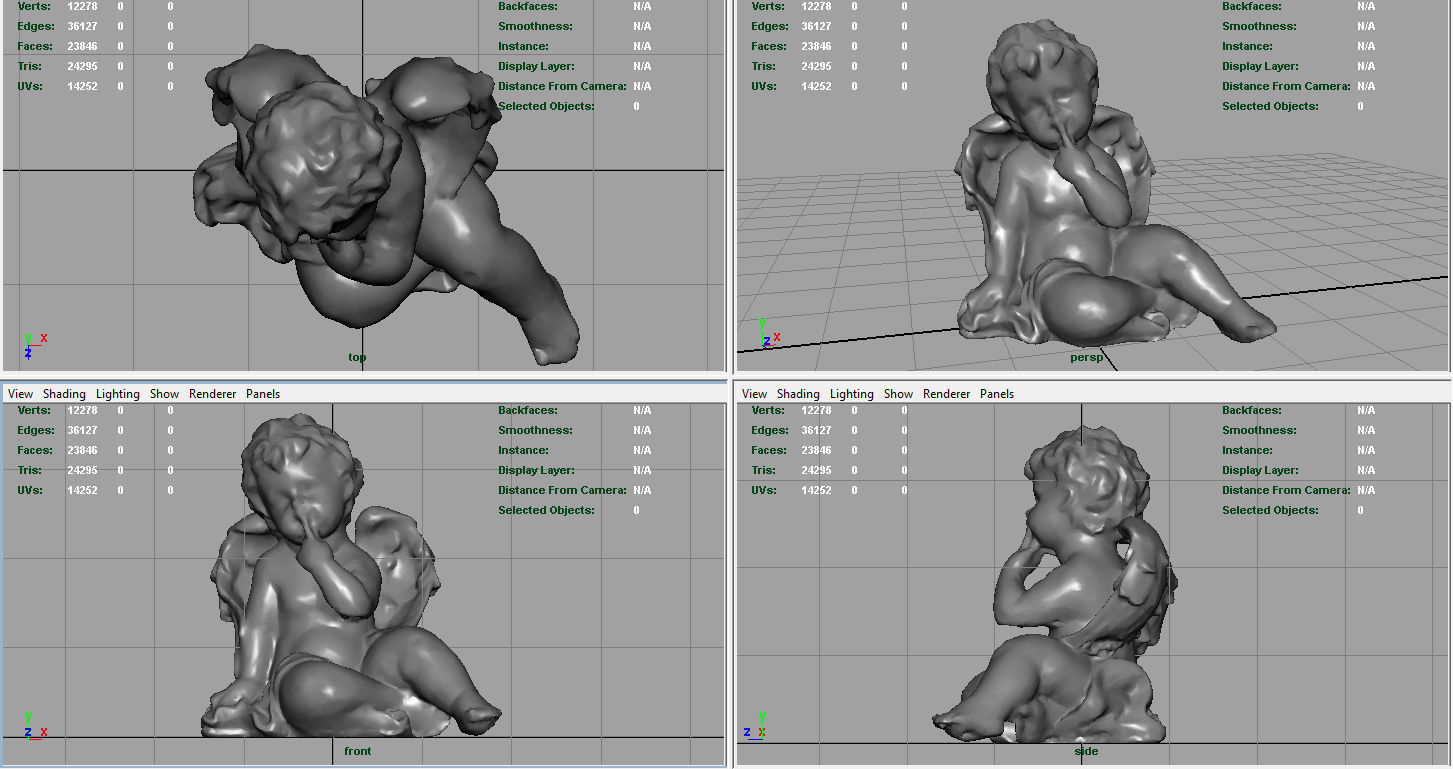
Task: Click 'Distance From Camera:' in the top panel
Action: (563, 86)
